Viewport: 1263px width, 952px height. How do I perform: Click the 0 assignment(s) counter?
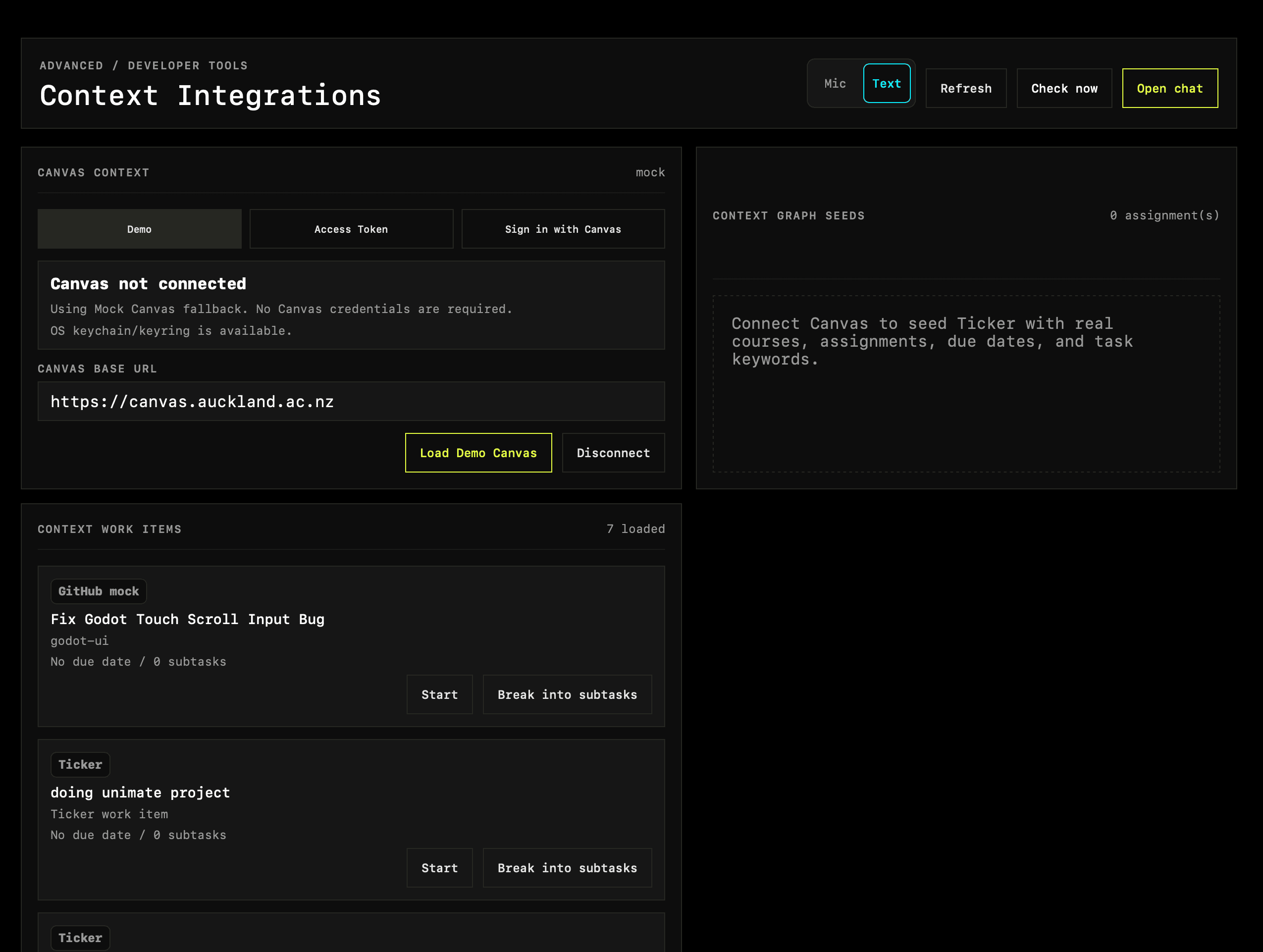1164,215
